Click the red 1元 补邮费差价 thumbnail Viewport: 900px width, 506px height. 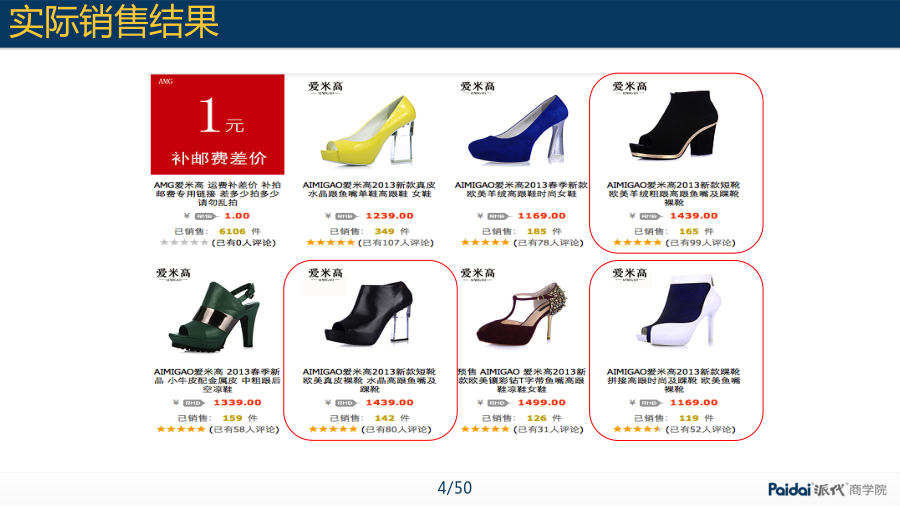point(218,124)
